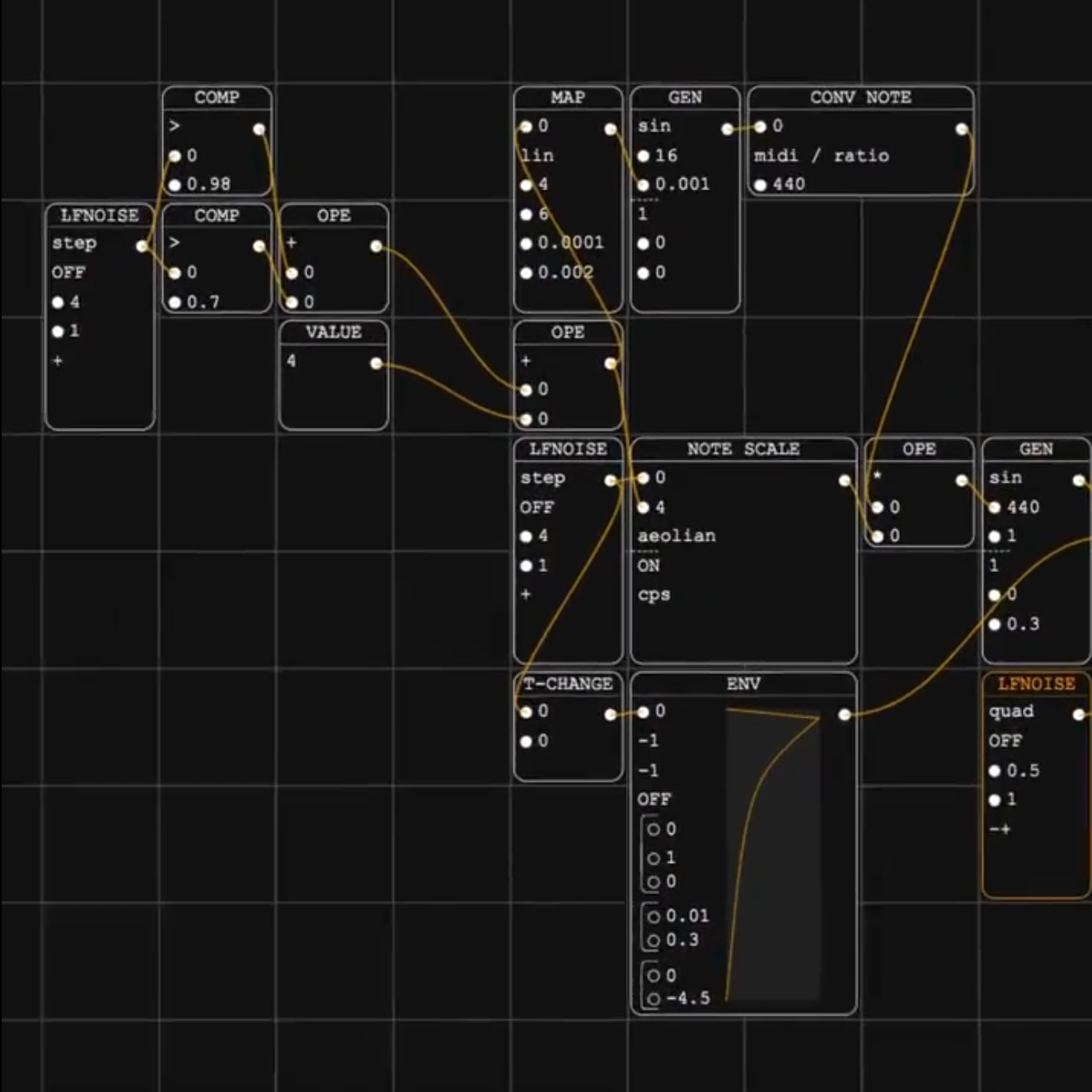Click the input port beside 0.002 in MAP
Image resolution: width=1092 pixels, height=1092 pixels.
point(526,273)
